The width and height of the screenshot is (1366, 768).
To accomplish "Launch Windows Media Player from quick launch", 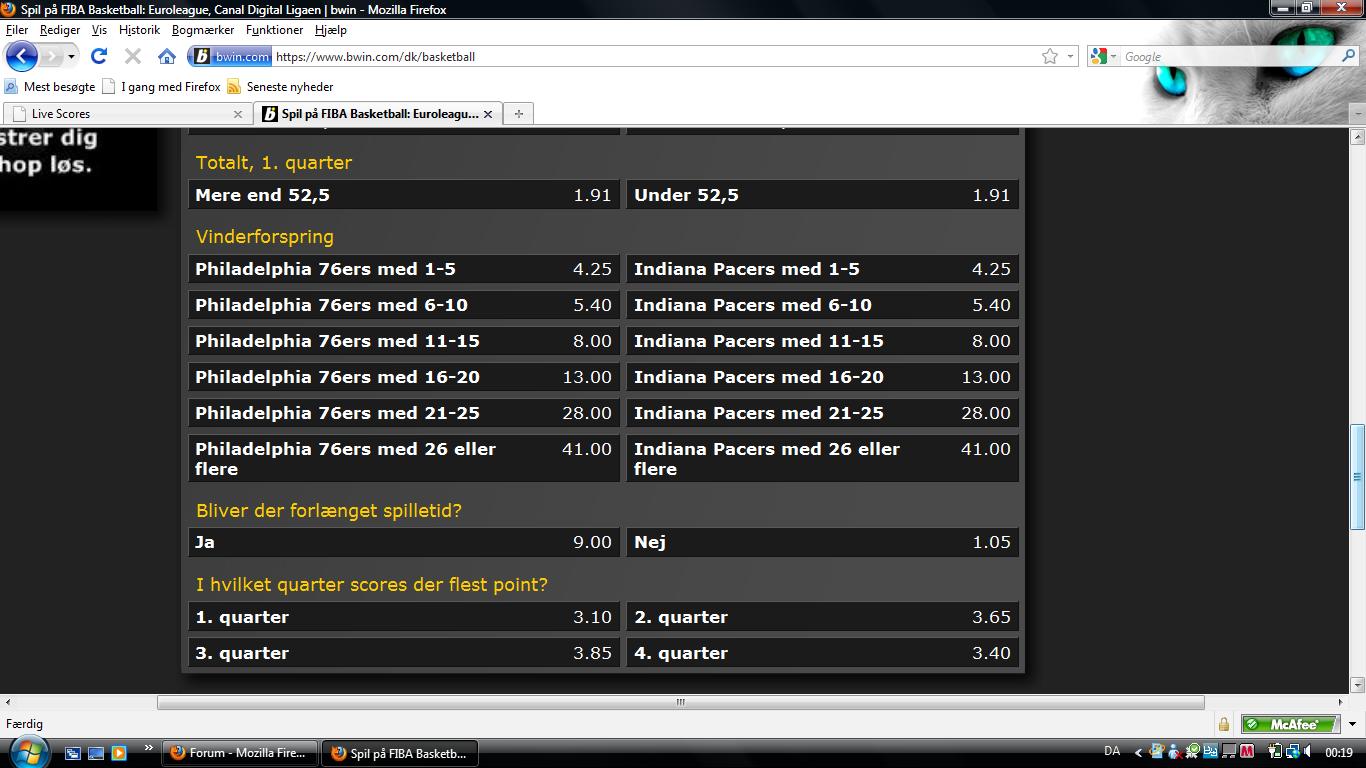I will (x=119, y=753).
